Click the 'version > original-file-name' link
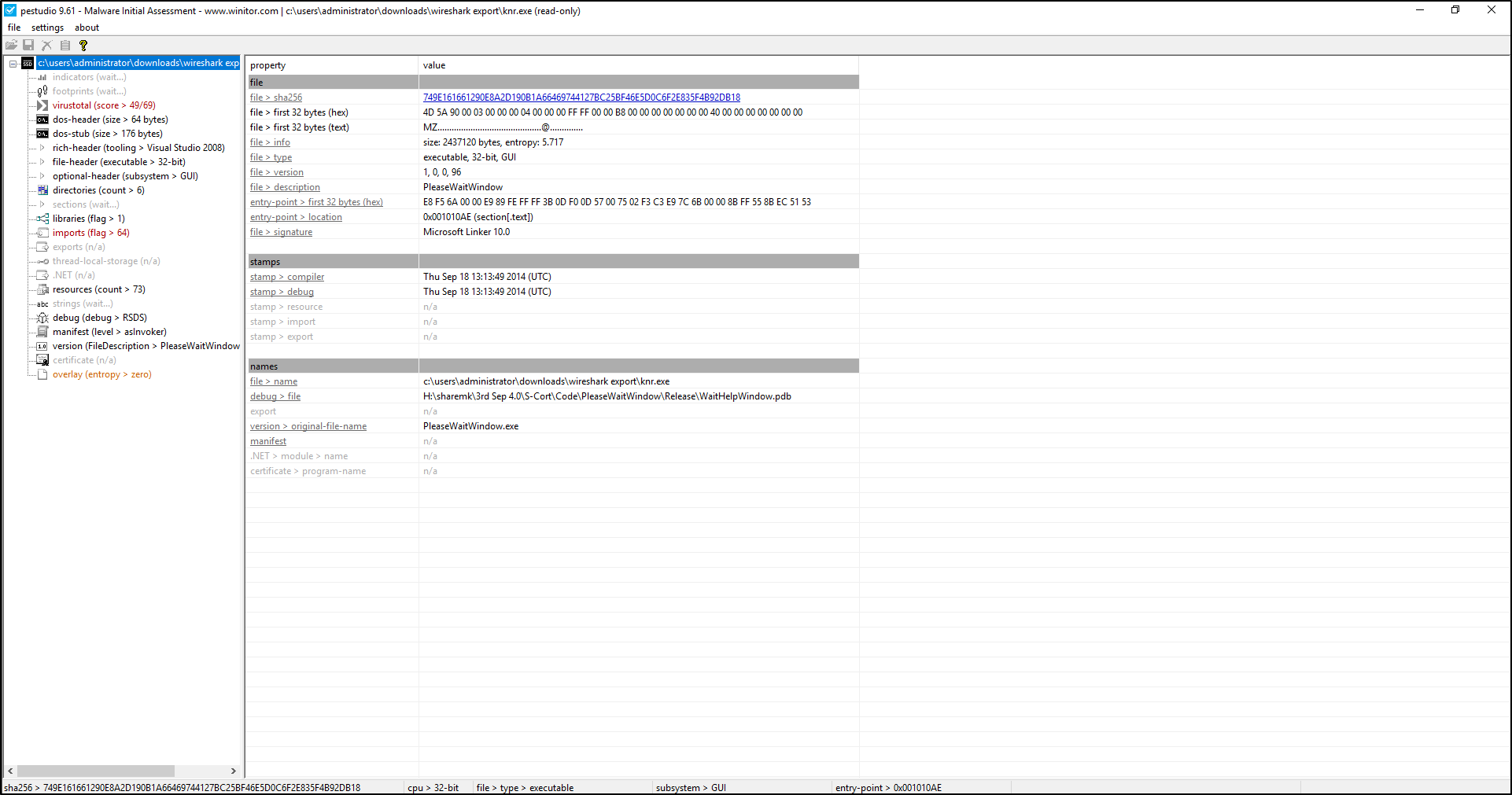 point(308,426)
